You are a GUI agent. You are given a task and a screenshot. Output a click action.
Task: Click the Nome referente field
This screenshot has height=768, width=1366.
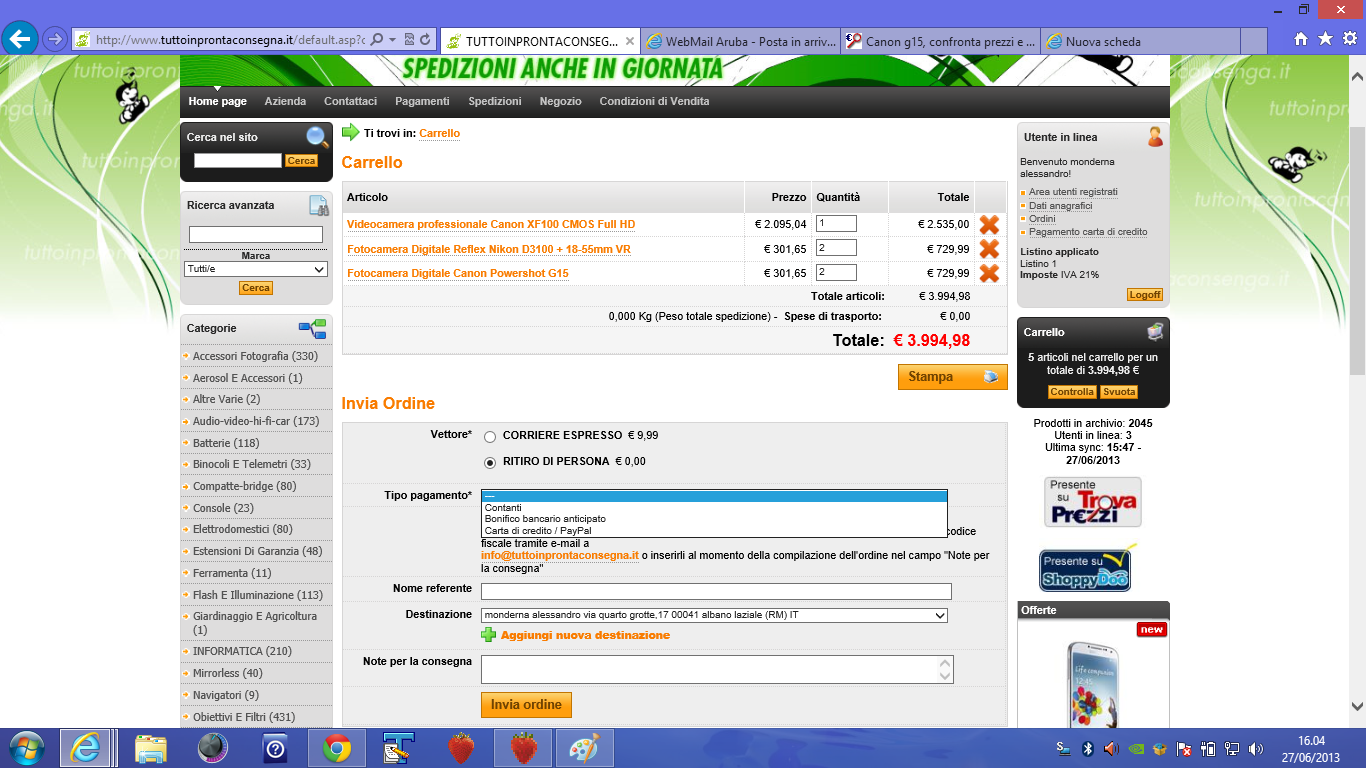pos(716,590)
